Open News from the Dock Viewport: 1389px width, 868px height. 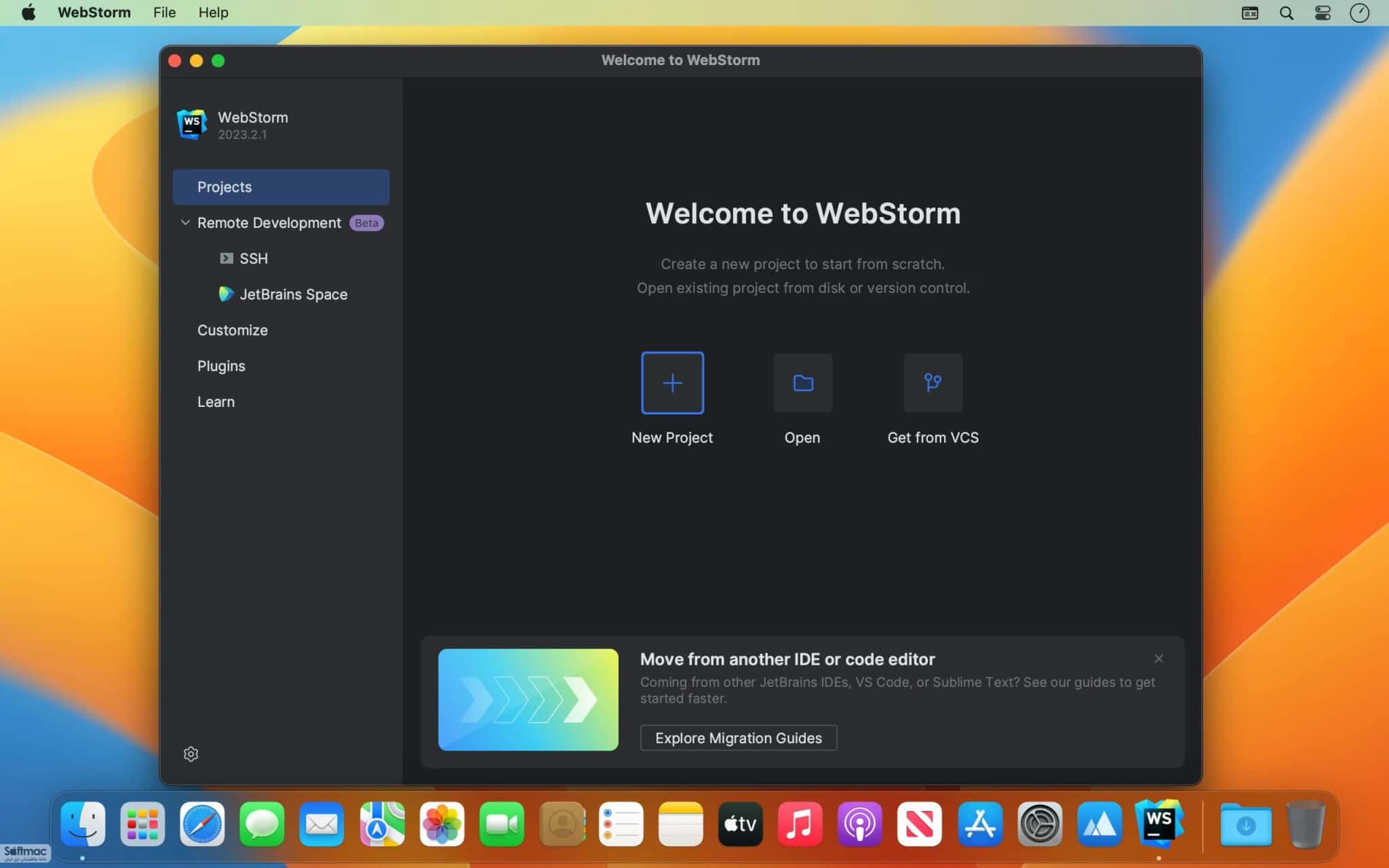point(920,824)
